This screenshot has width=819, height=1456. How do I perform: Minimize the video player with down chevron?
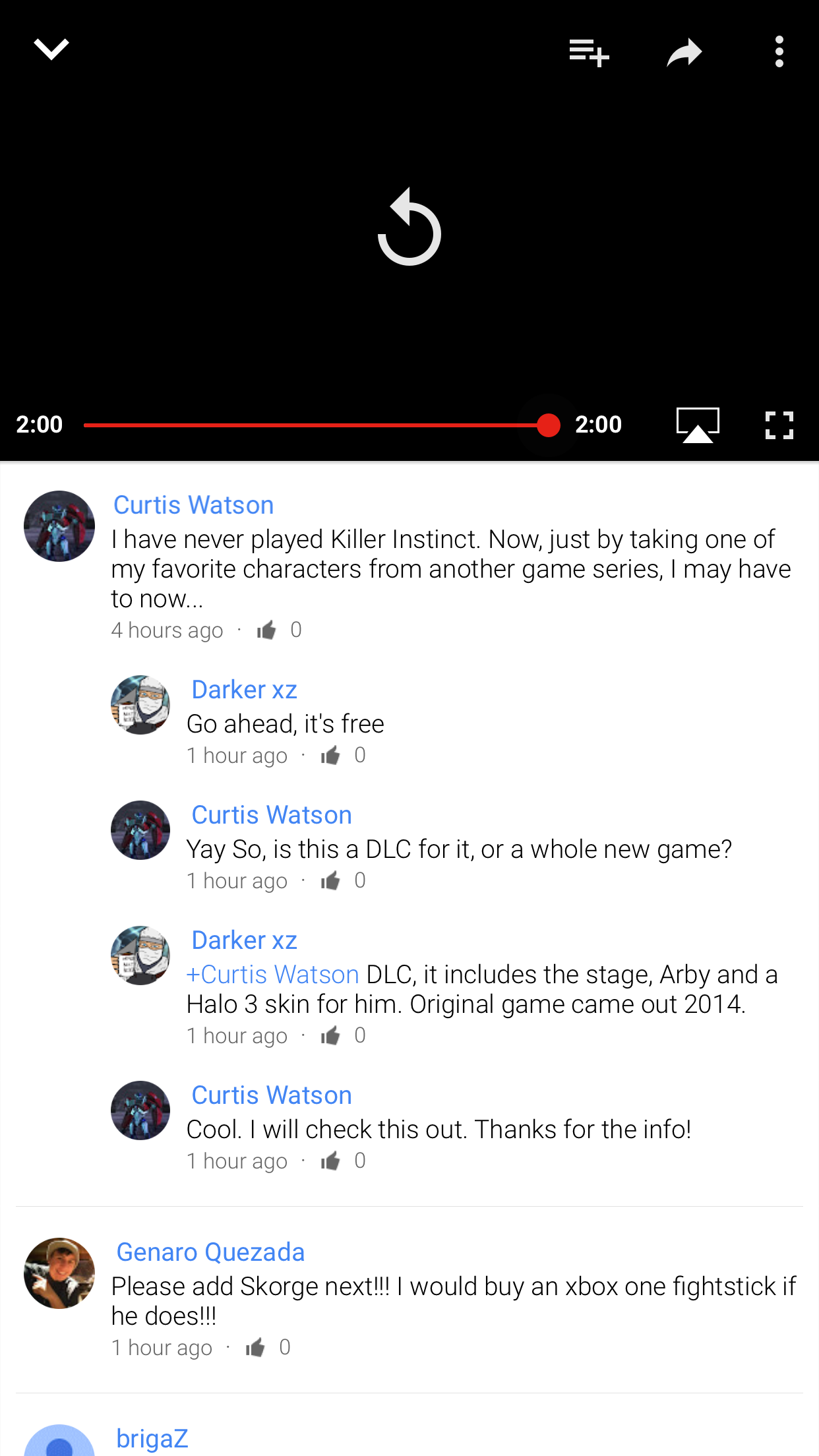[x=51, y=49]
